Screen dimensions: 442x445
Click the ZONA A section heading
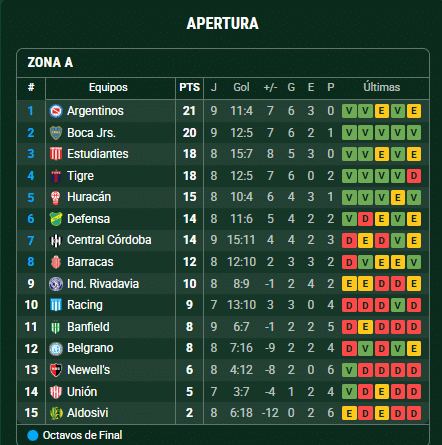[x=50, y=62]
